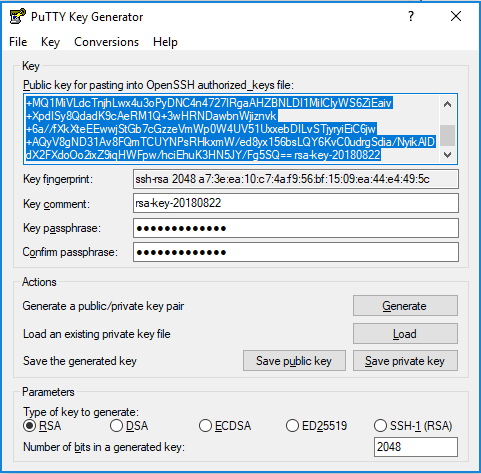
Task: Click the 'Key comment:' label
Action: click(x=56, y=204)
